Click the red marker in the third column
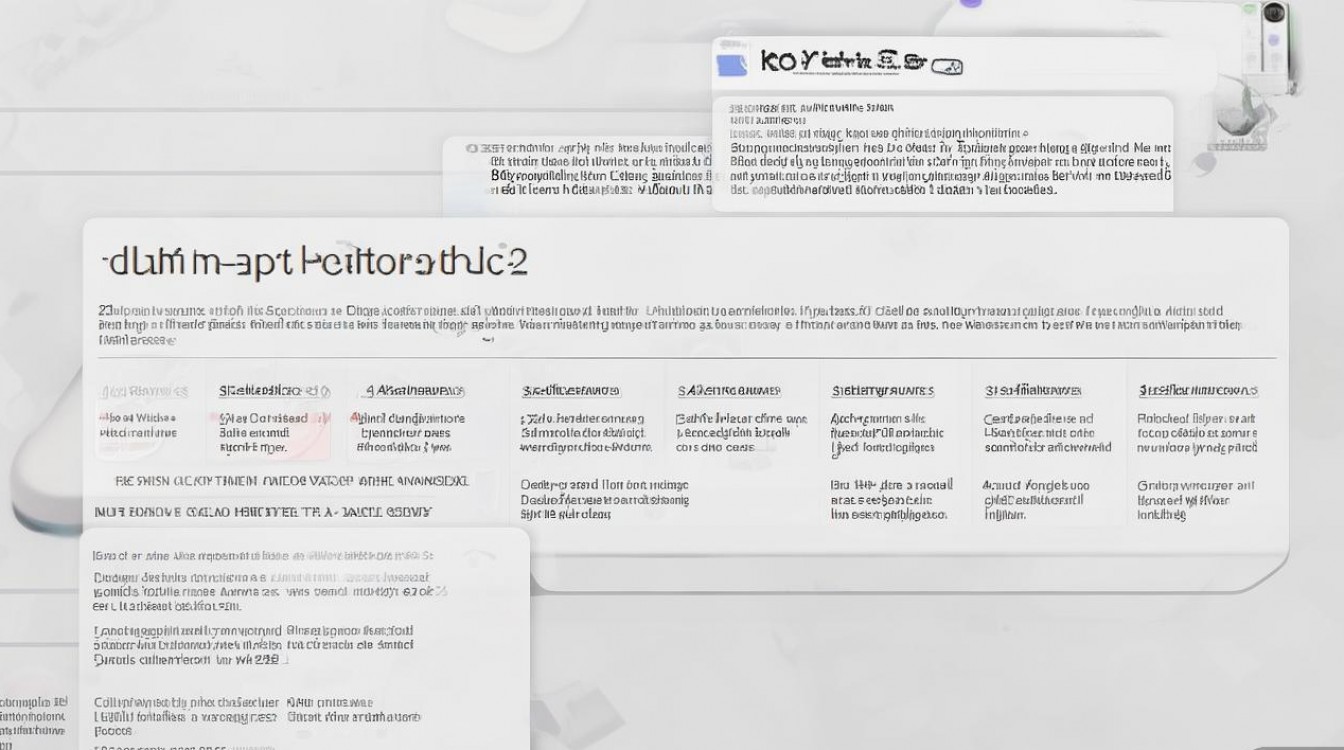This screenshot has width=1344, height=750. [x=356, y=418]
